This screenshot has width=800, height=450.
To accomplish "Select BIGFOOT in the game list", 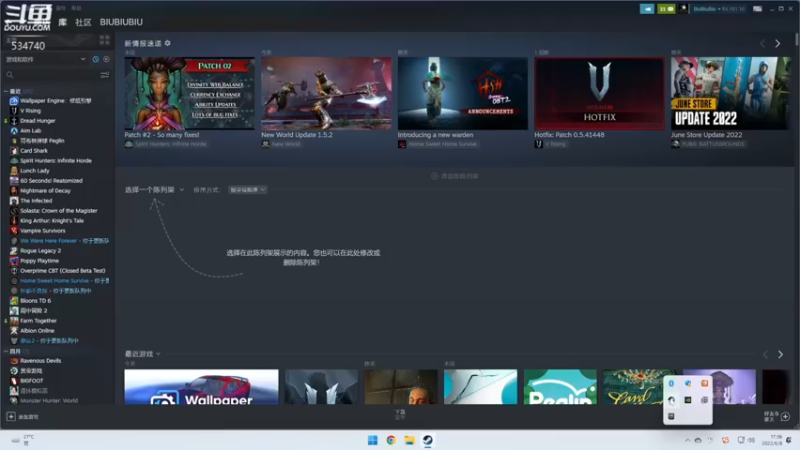I will pos(32,381).
